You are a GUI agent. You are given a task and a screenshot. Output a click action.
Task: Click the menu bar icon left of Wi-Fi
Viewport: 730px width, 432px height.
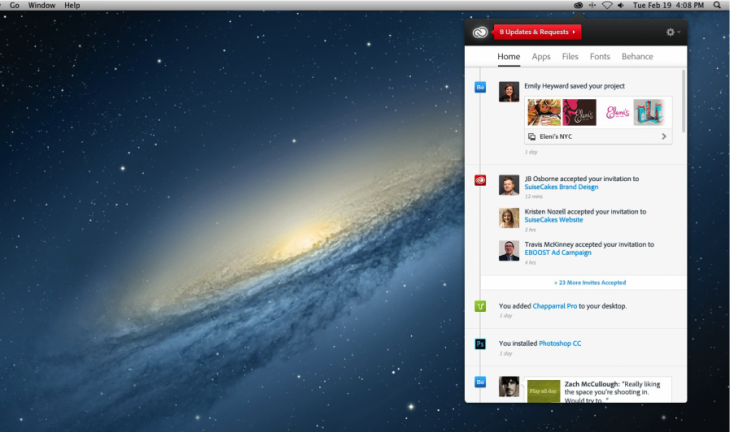coord(592,5)
